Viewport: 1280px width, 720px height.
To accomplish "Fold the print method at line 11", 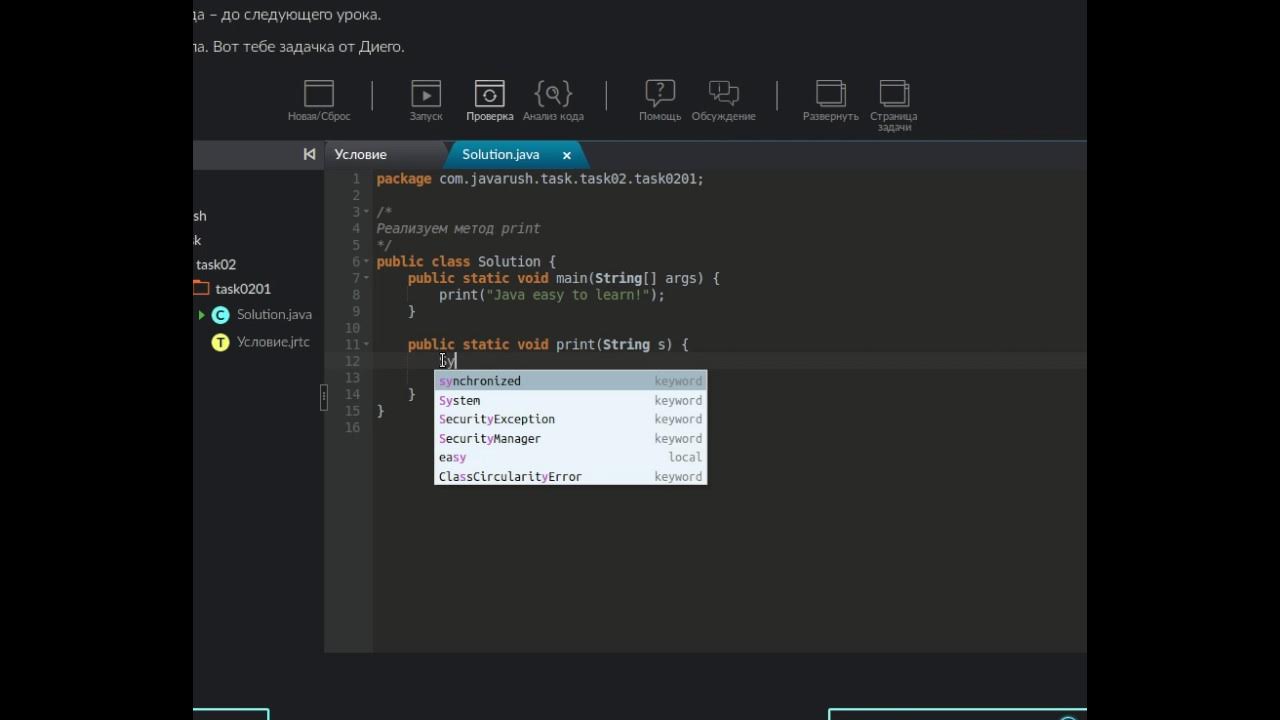I will coord(367,345).
